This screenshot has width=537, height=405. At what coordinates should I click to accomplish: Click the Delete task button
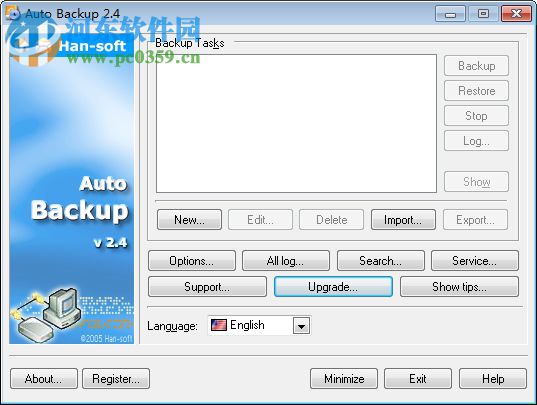332,219
